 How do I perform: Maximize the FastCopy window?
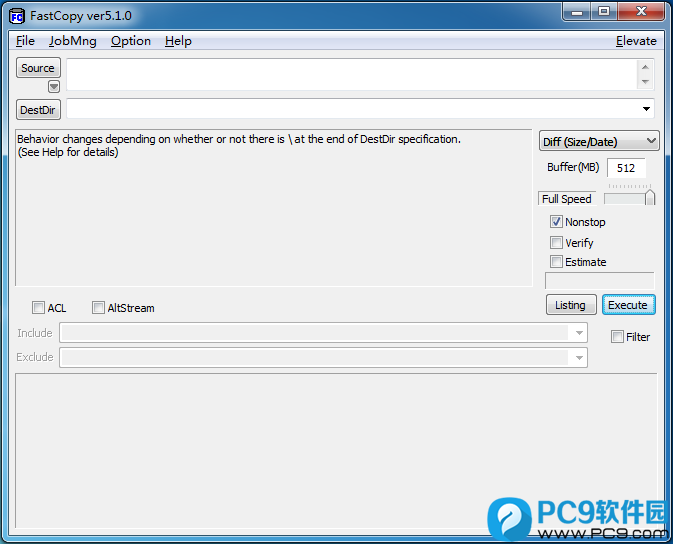click(x=604, y=12)
